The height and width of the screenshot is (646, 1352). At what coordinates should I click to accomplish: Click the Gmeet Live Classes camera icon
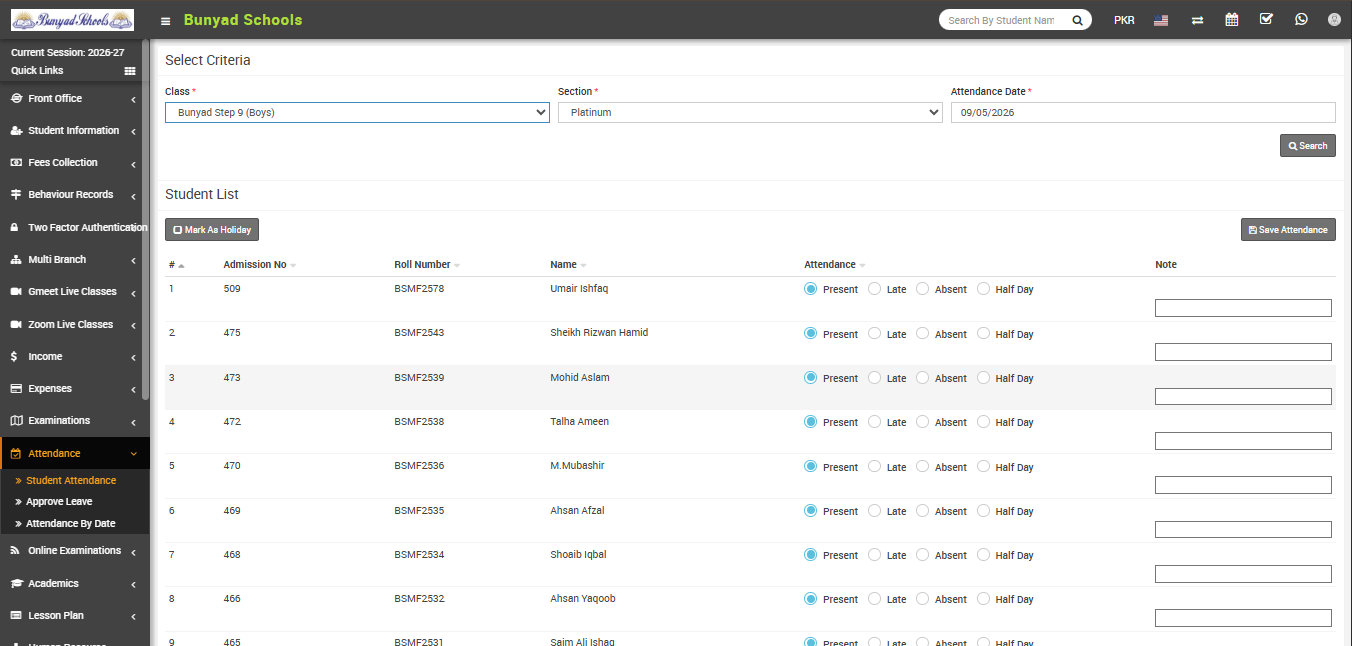coord(16,292)
